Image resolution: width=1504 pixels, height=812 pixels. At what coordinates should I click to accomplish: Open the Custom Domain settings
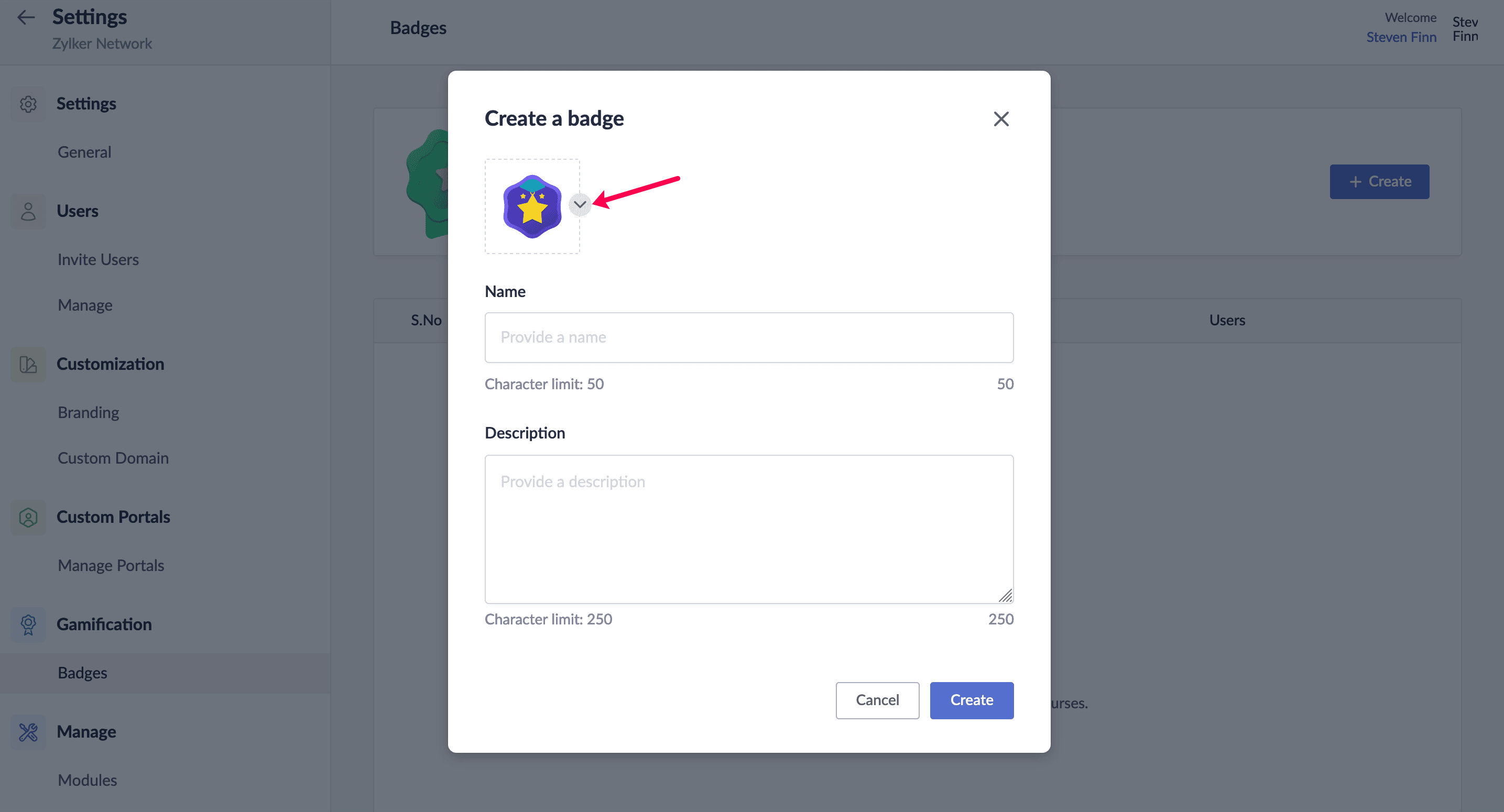(x=113, y=458)
